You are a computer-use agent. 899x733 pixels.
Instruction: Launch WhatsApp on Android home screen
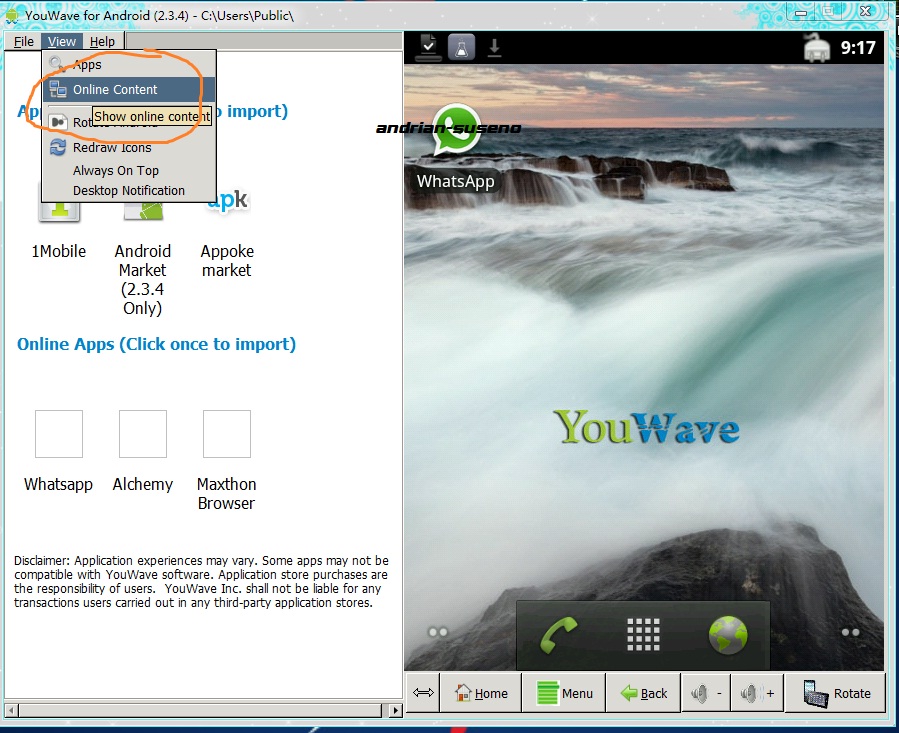[x=456, y=148]
